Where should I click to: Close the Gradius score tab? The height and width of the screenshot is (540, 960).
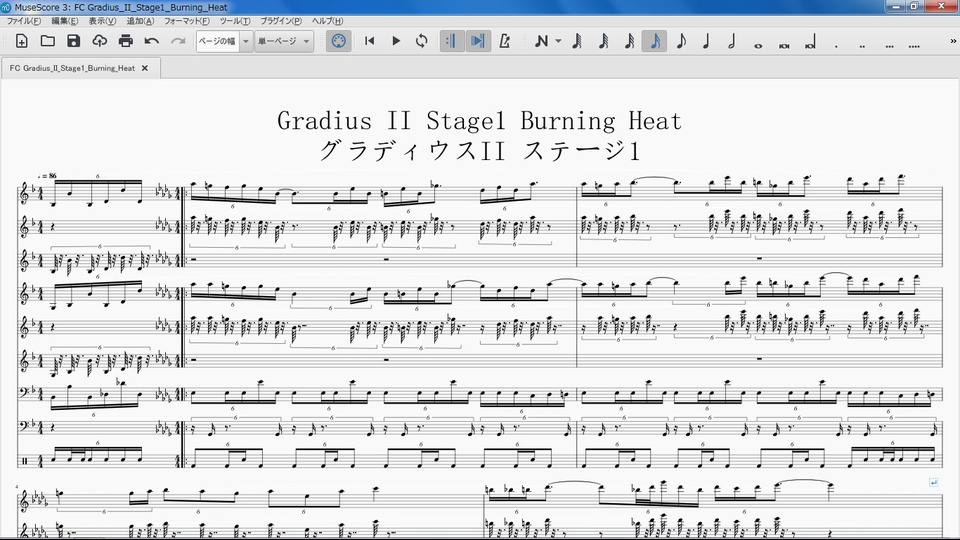click(145, 68)
